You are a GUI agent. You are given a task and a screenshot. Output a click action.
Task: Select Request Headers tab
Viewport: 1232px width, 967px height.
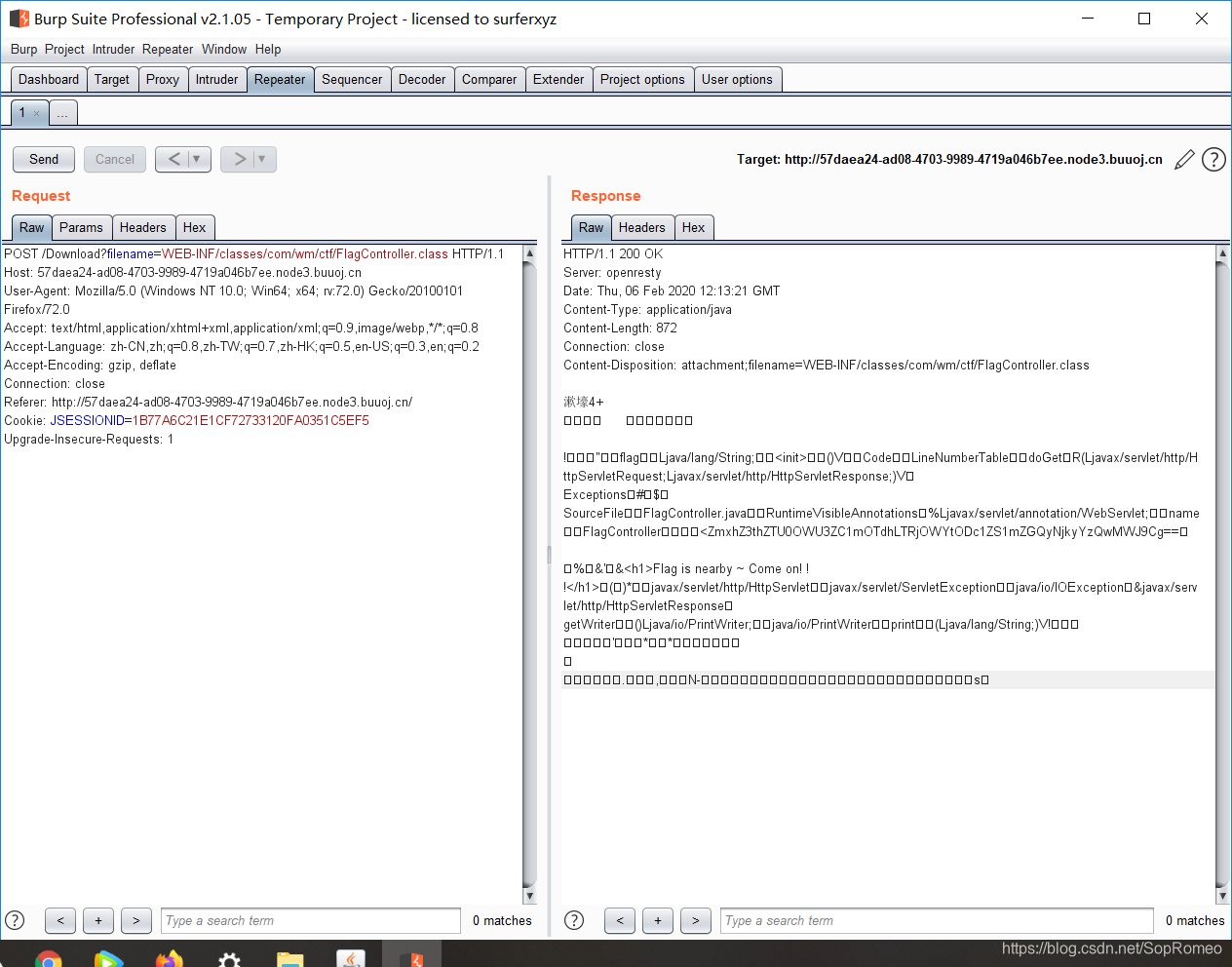click(x=142, y=227)
